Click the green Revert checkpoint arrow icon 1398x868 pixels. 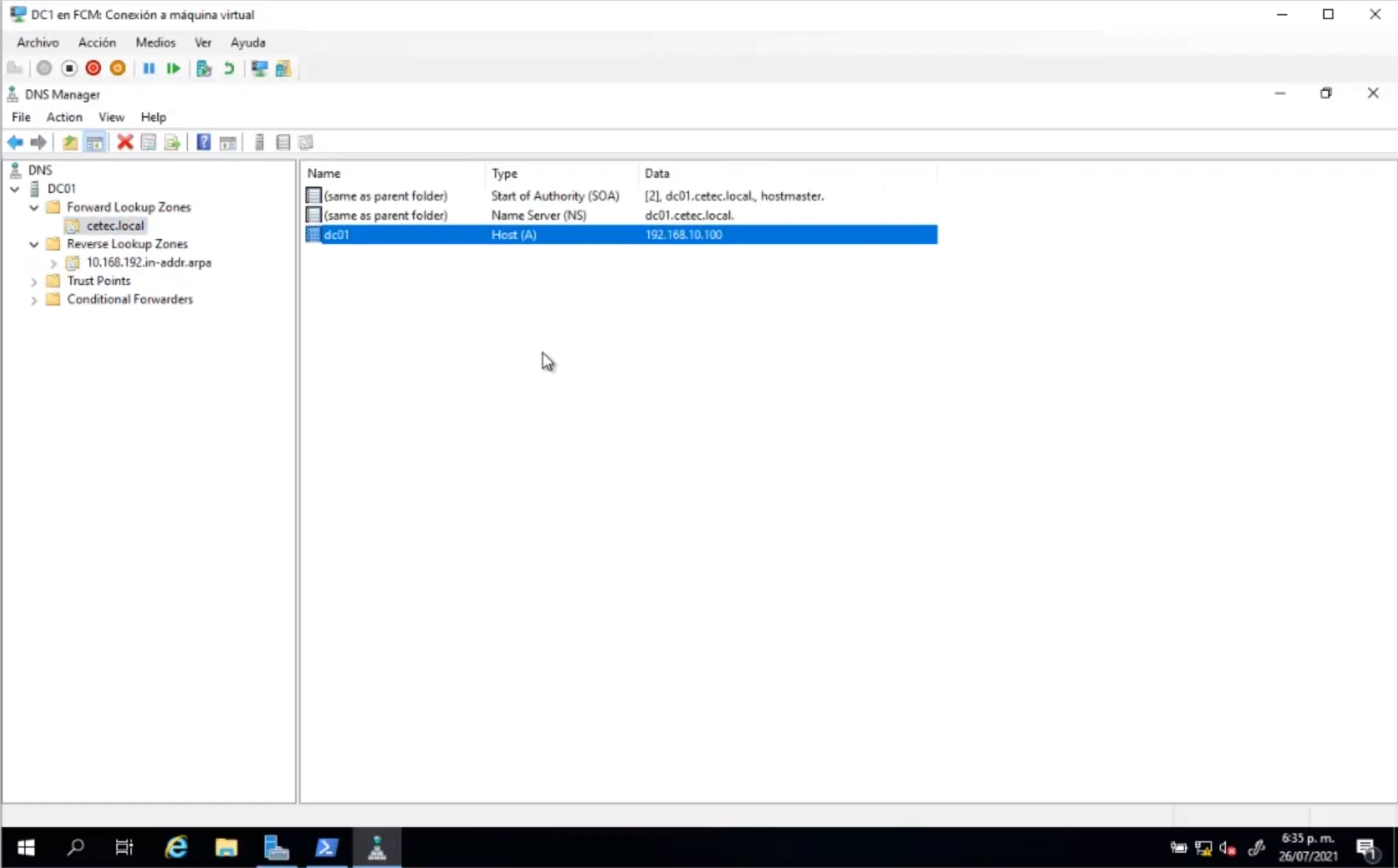pos(229,68)
